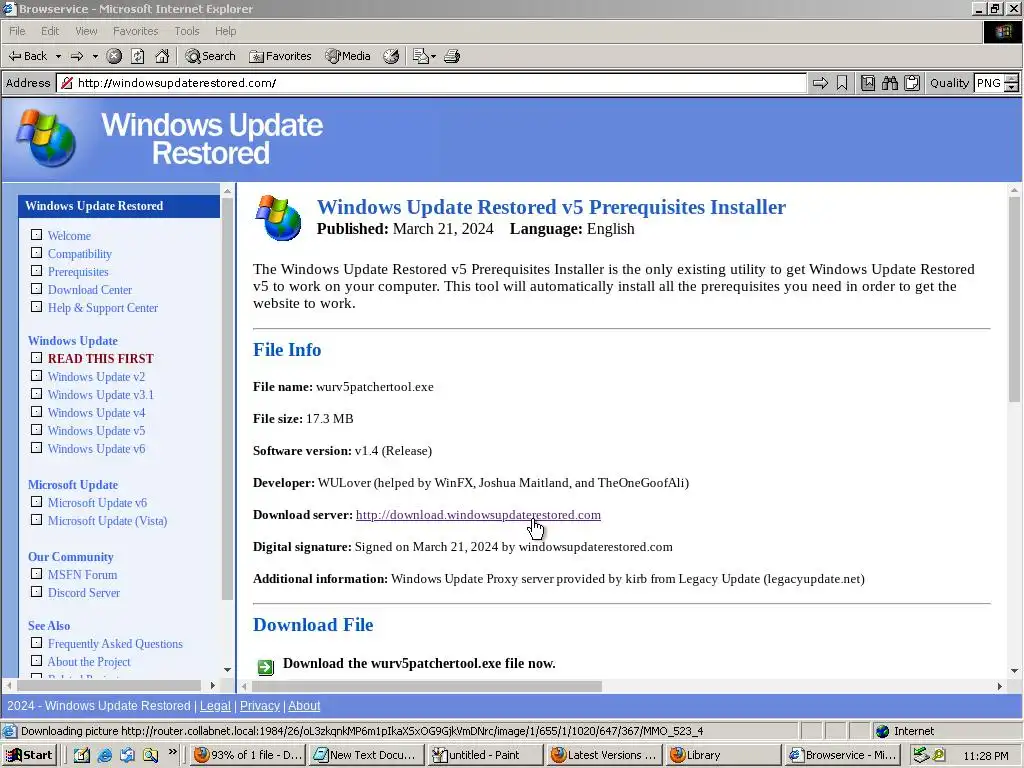This screenshot has height=768, width=1024.
Task: Open the Prerequisites sidebar link
Action: (78, 272)
